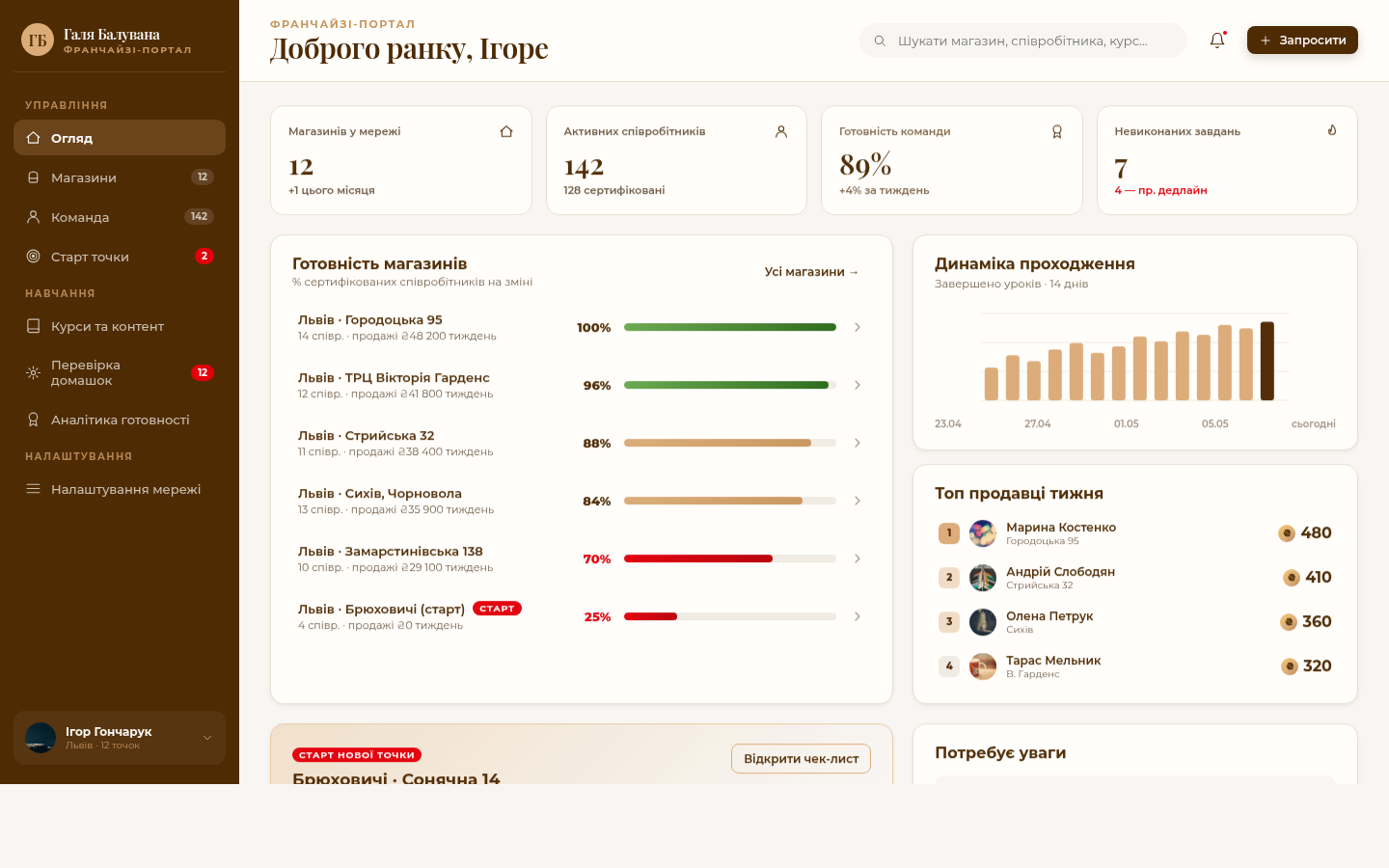
Task: Click the coin icon next to 320
Action: tap(1290, 666)
